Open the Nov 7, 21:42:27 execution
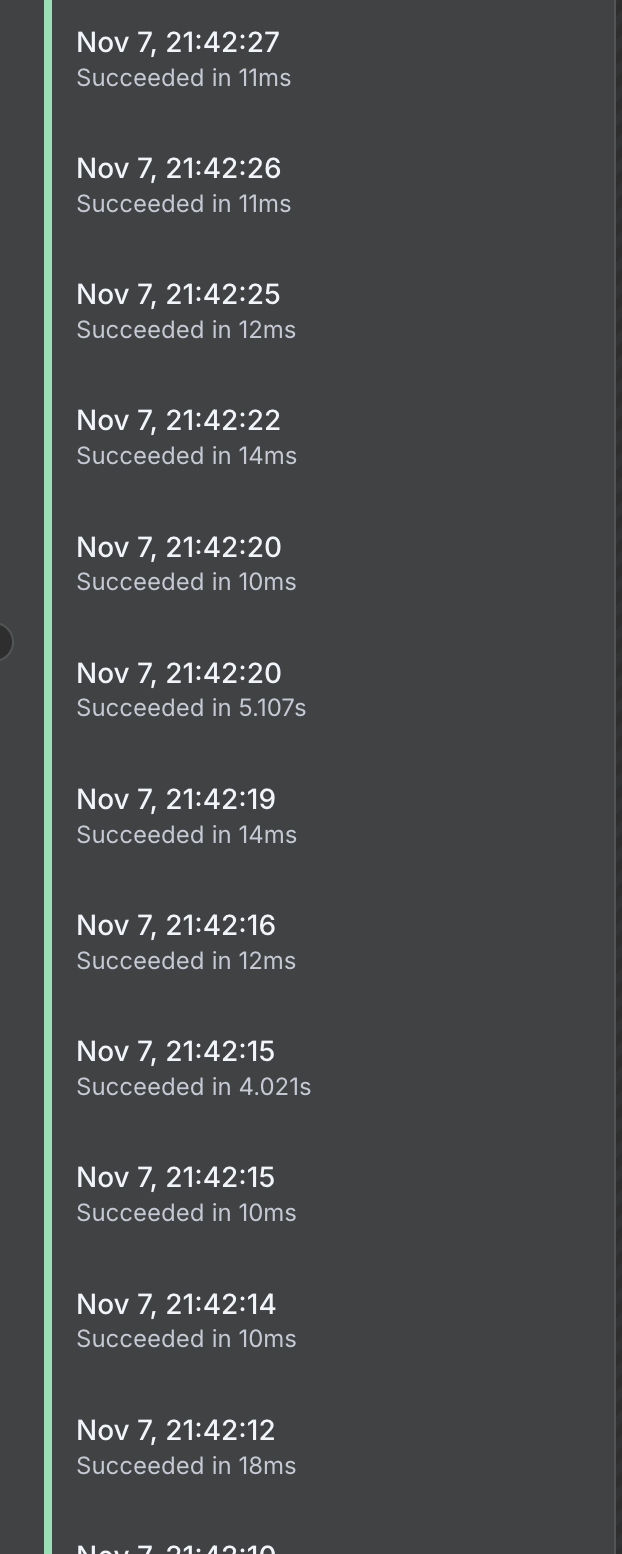The height and width of the screenshot is (1554, 622). click(178, 43)
